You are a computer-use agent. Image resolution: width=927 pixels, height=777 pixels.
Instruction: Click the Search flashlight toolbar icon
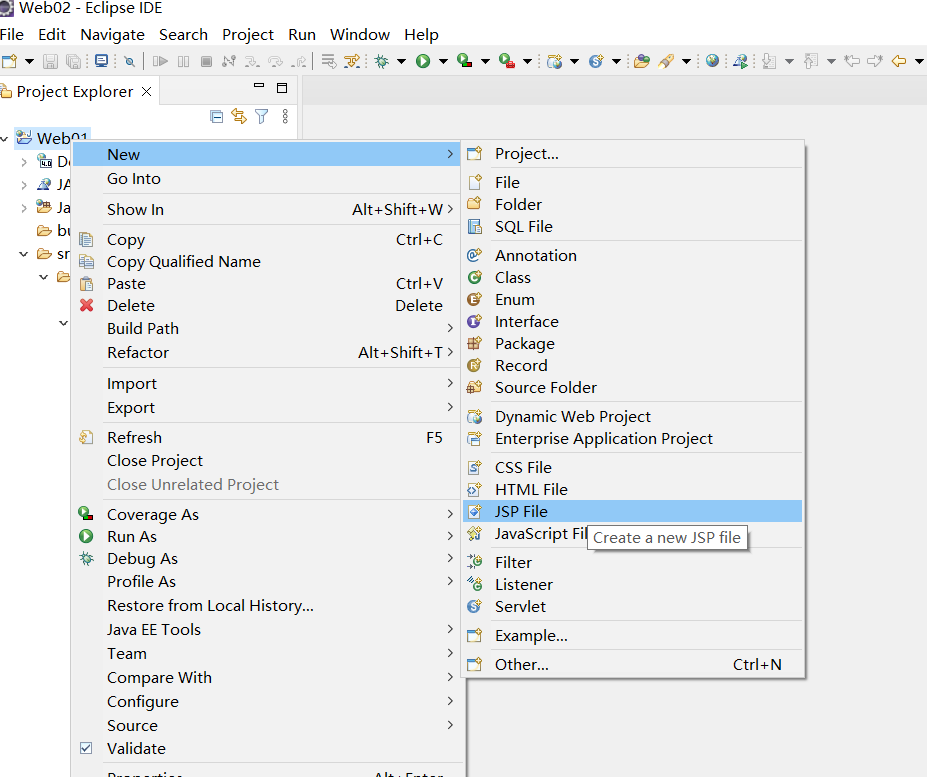[667, 61]
